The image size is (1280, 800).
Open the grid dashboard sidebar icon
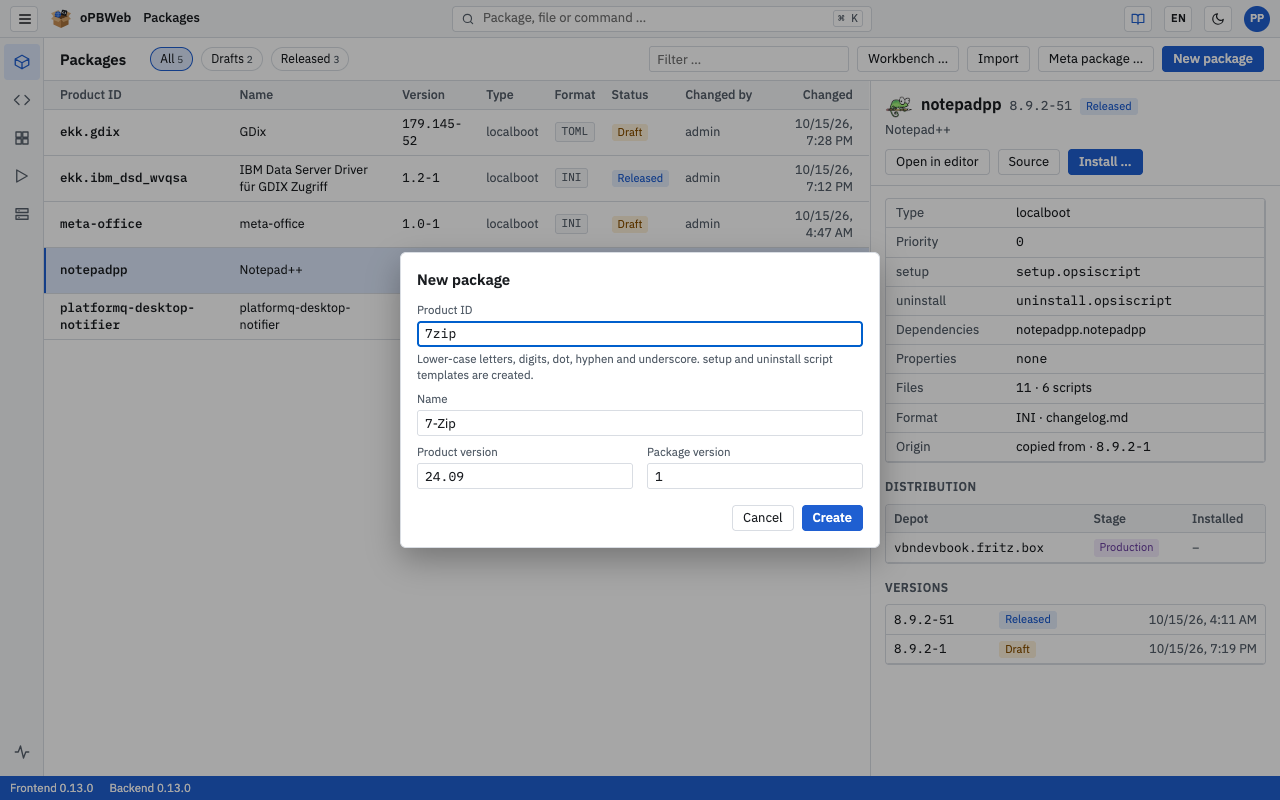tap(22, 138)
